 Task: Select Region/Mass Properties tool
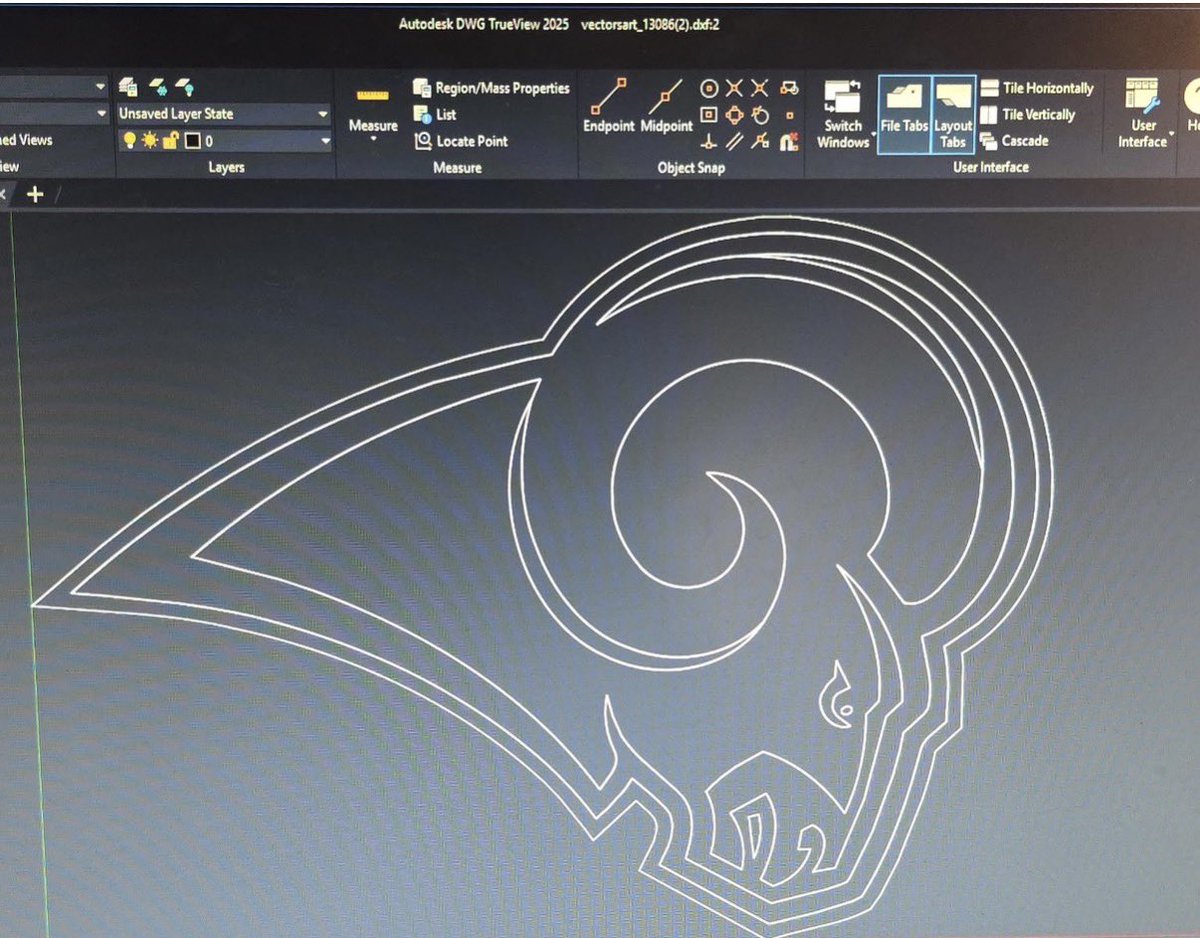tap(491, 88)
